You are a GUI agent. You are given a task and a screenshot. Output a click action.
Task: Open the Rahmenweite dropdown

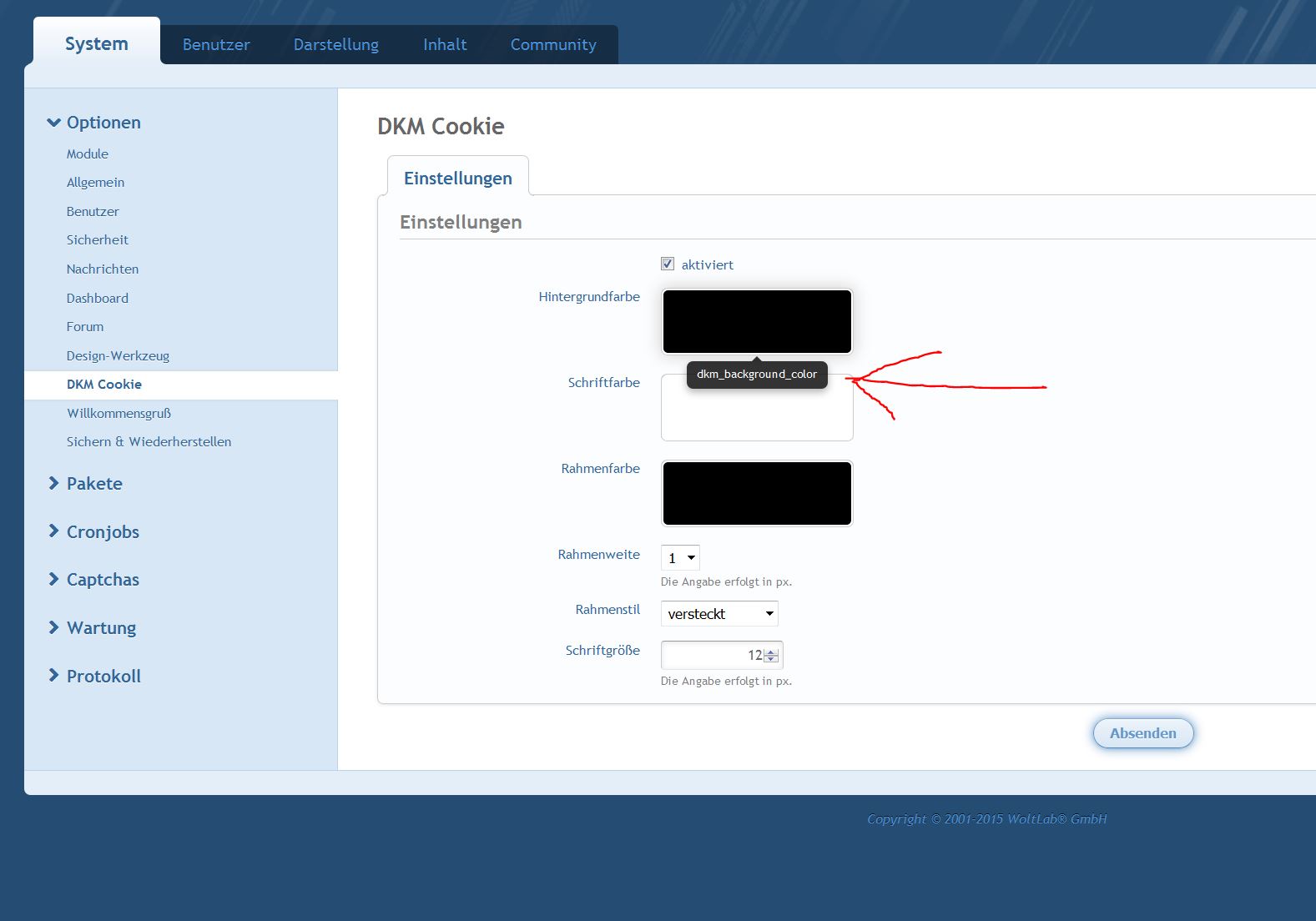[x=680, y=558]
